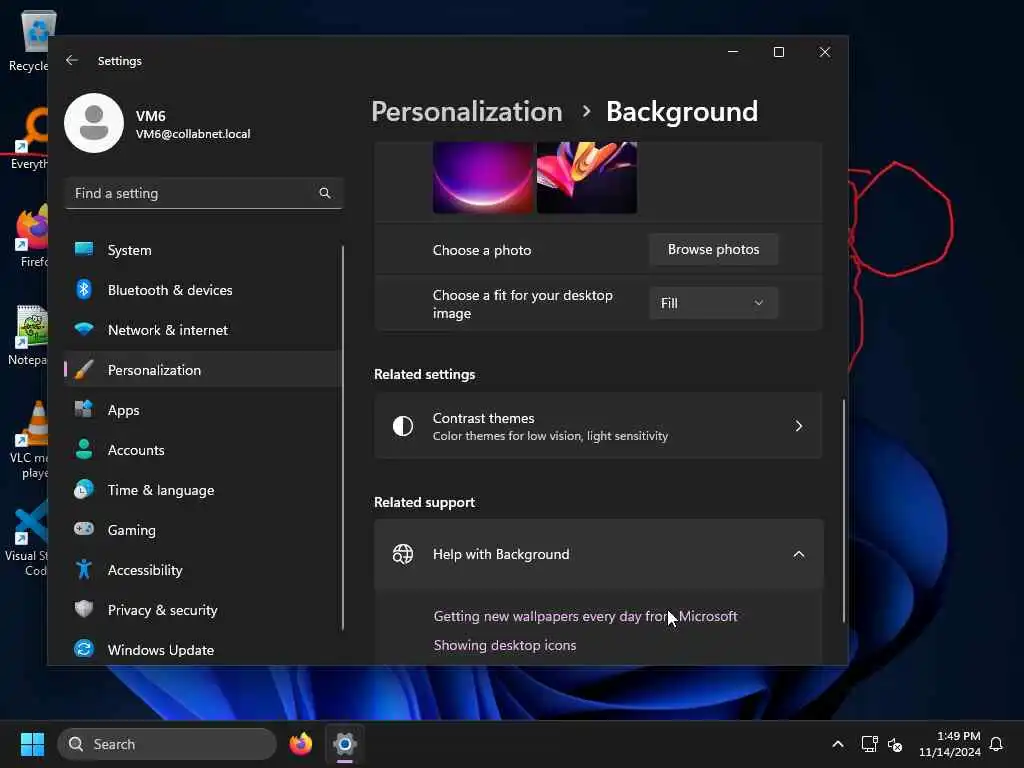
Task: Open the VLC media player desktop shortcut
Action: click(x=27, y=440)
